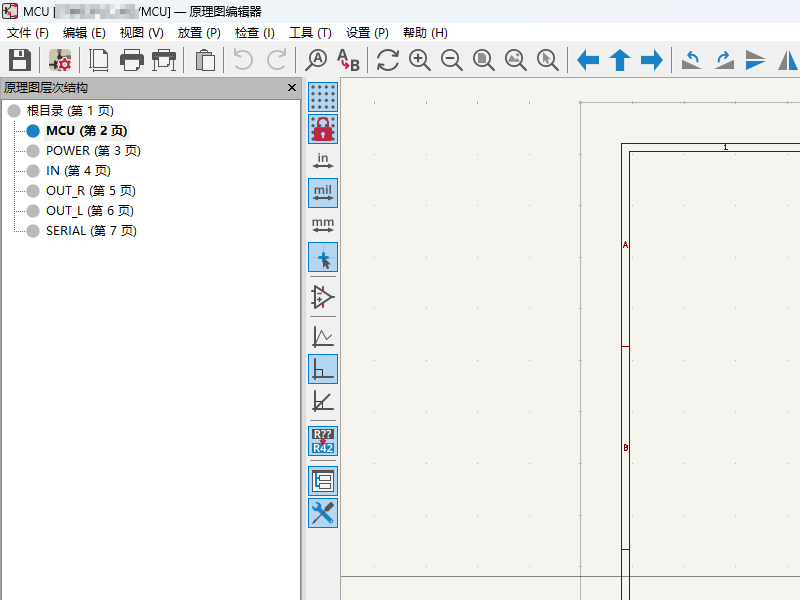This screenshot has width=800, height=600.
Task: Select the IN (第 4 页) sheet
Action: (78, 170)
